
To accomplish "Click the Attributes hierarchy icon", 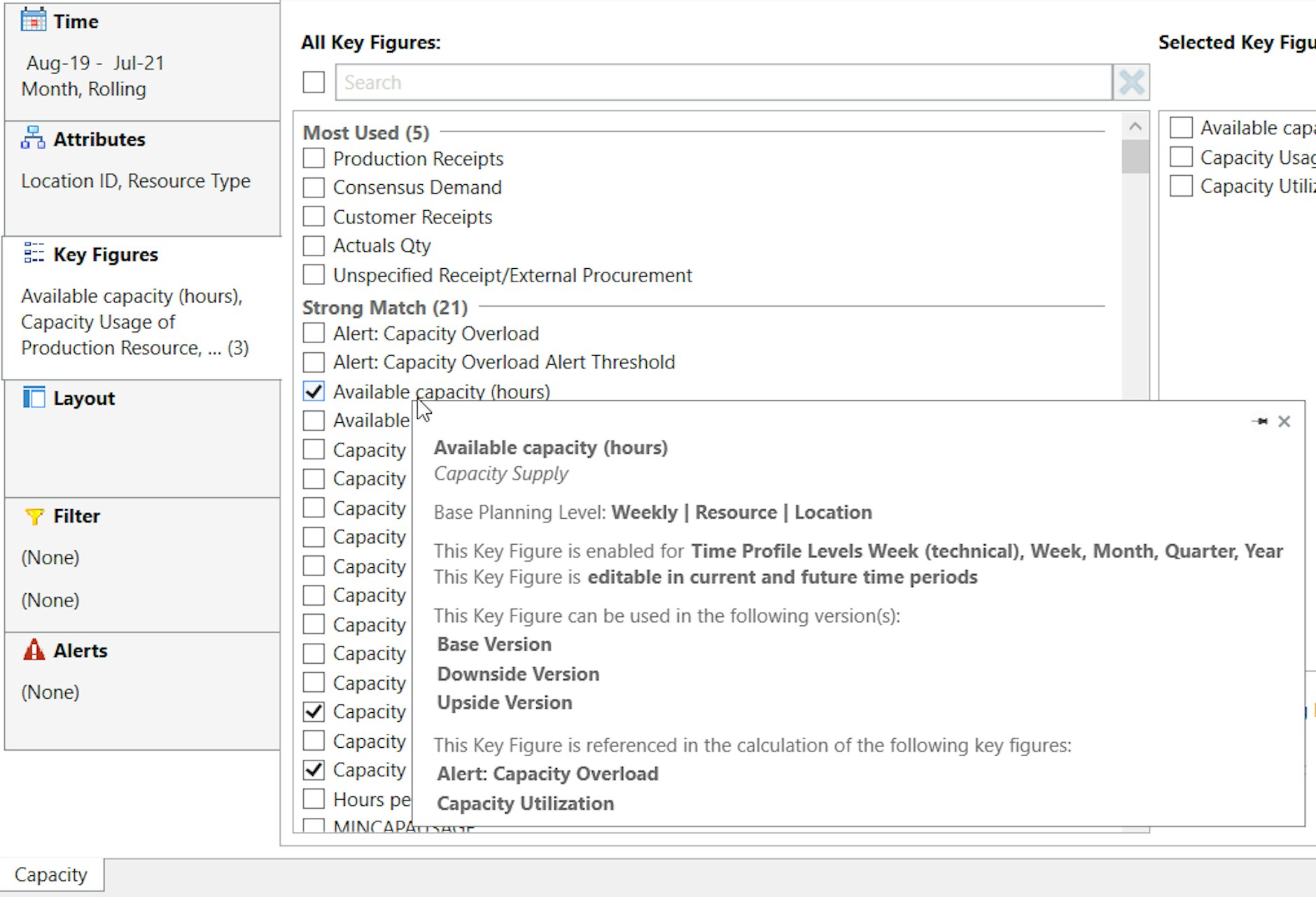I will [31, 138].
